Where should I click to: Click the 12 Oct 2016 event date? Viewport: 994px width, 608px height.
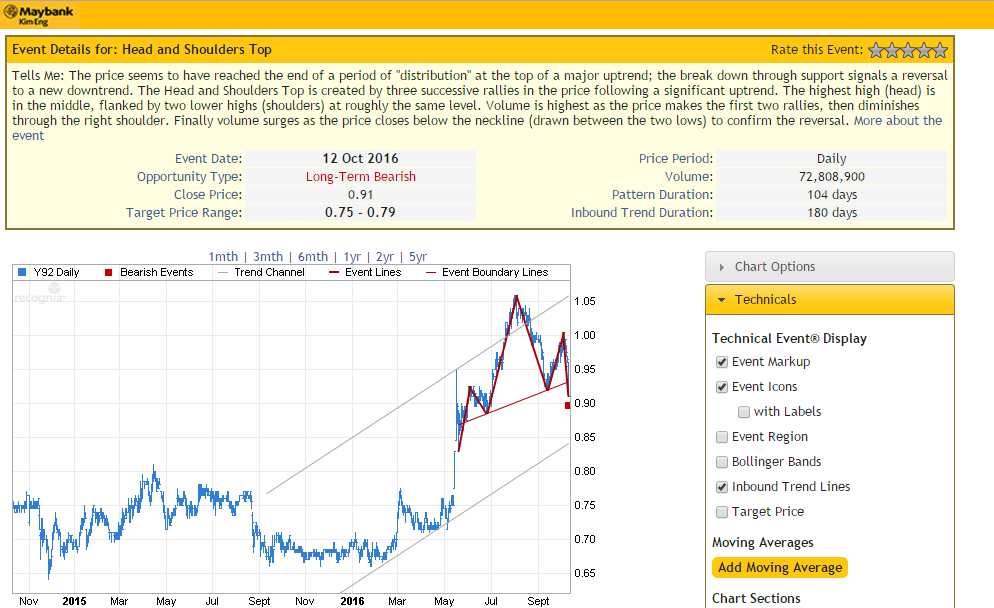(361, 158)
